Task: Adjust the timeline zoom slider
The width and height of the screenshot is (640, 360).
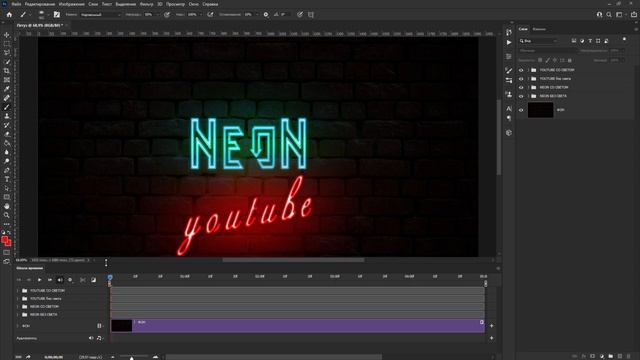Action: point(131,357)
